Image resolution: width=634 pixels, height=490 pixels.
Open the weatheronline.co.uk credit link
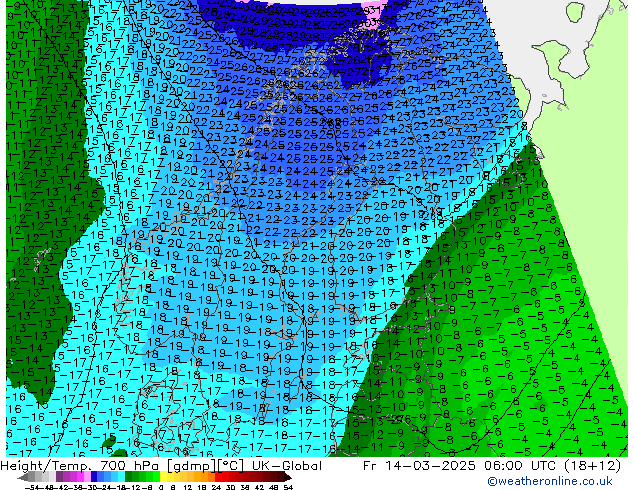[549, 481]
